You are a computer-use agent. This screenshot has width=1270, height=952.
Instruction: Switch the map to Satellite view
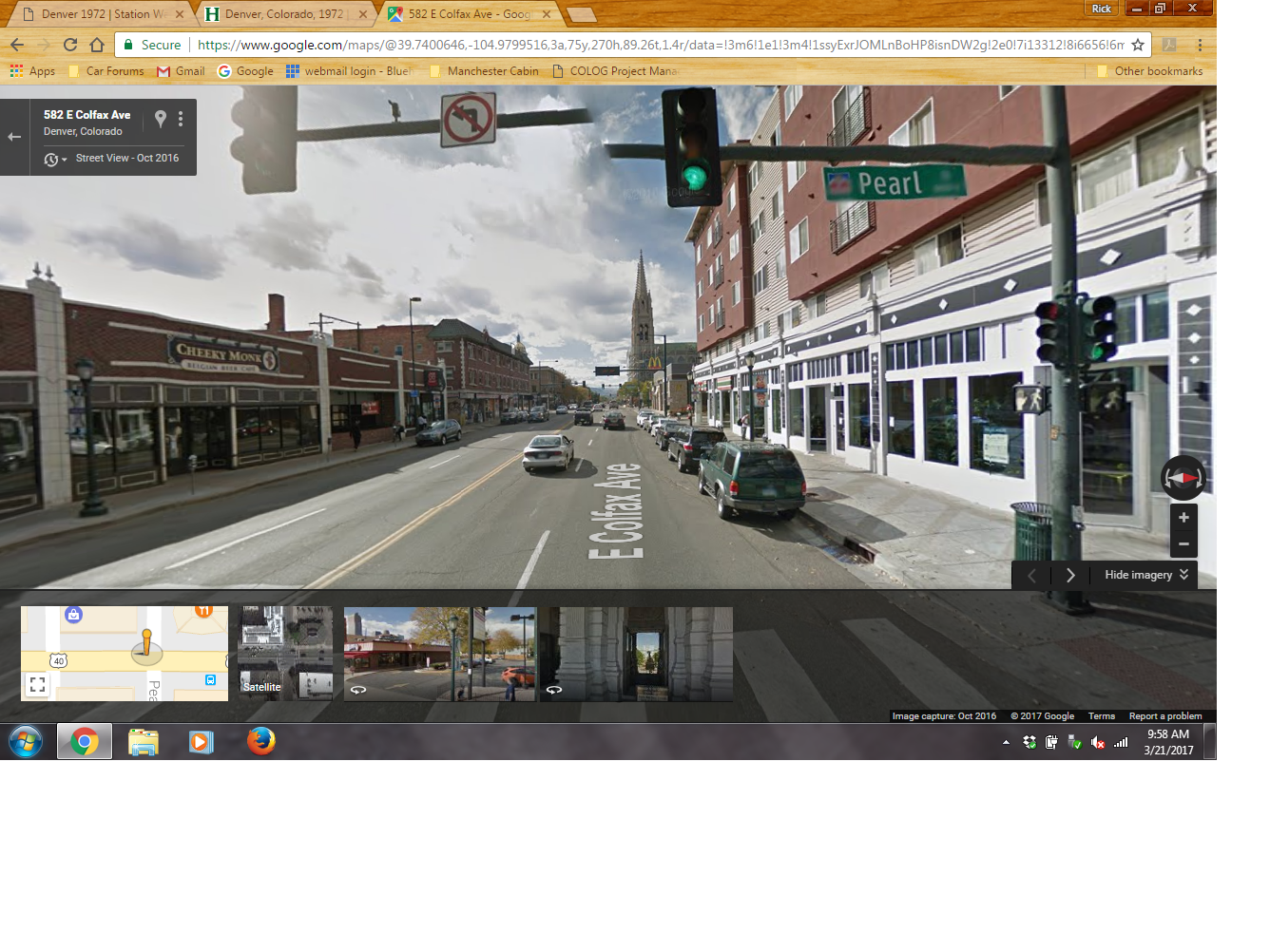click(284, 654)
